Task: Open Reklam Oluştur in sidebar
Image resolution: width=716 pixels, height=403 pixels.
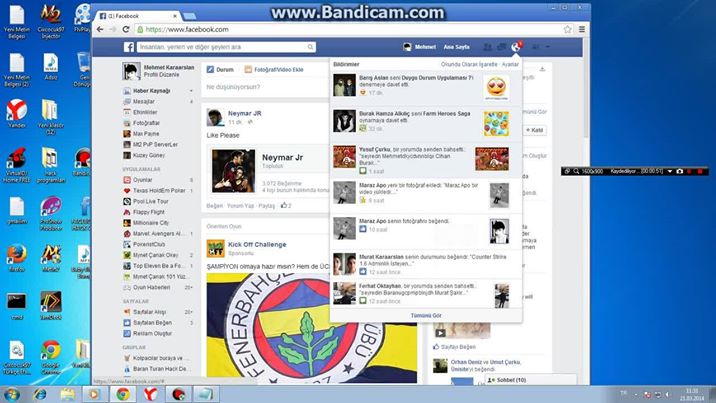Action: pyautogui.click(x=152, y=334)
